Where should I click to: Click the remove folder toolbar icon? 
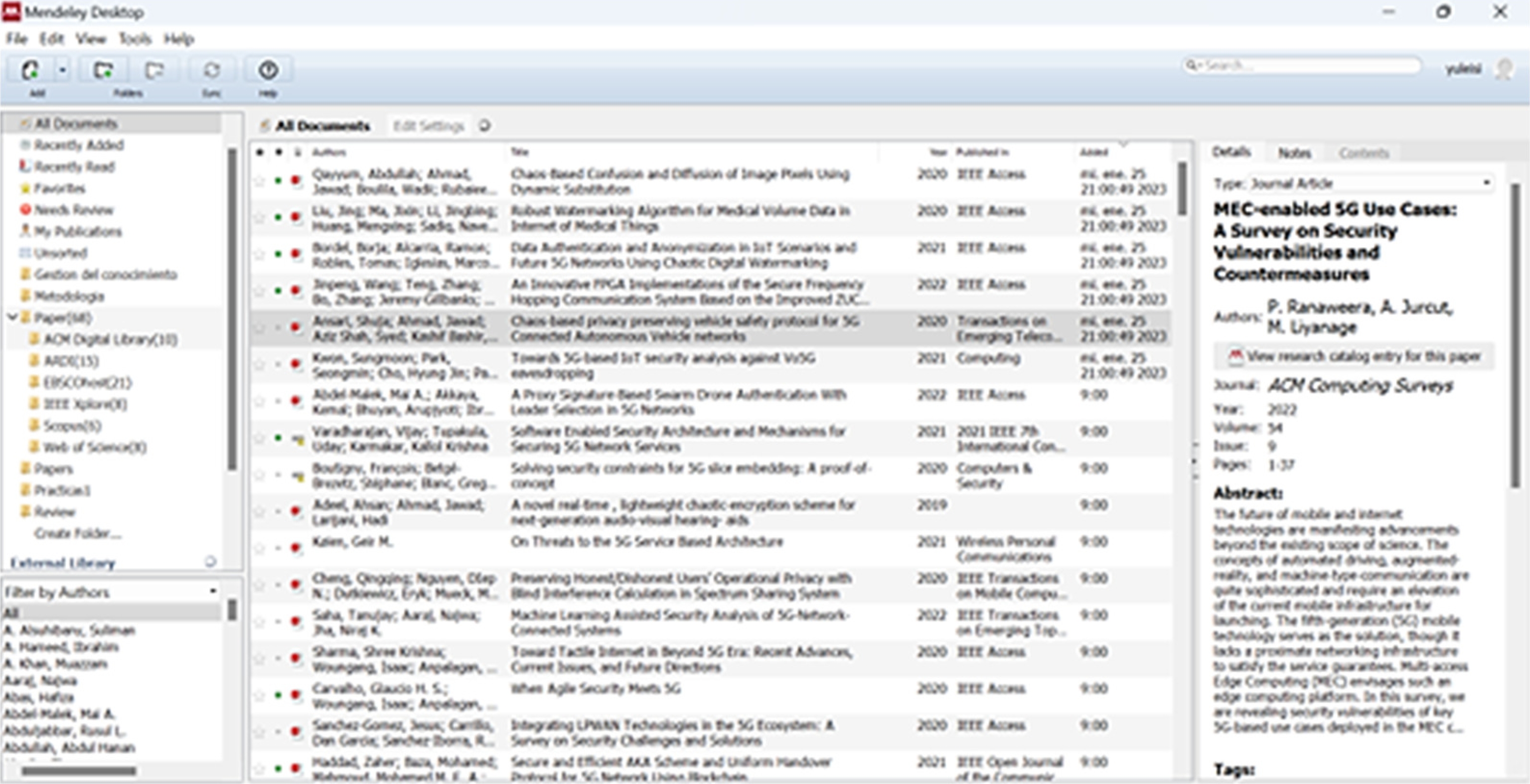155,71
